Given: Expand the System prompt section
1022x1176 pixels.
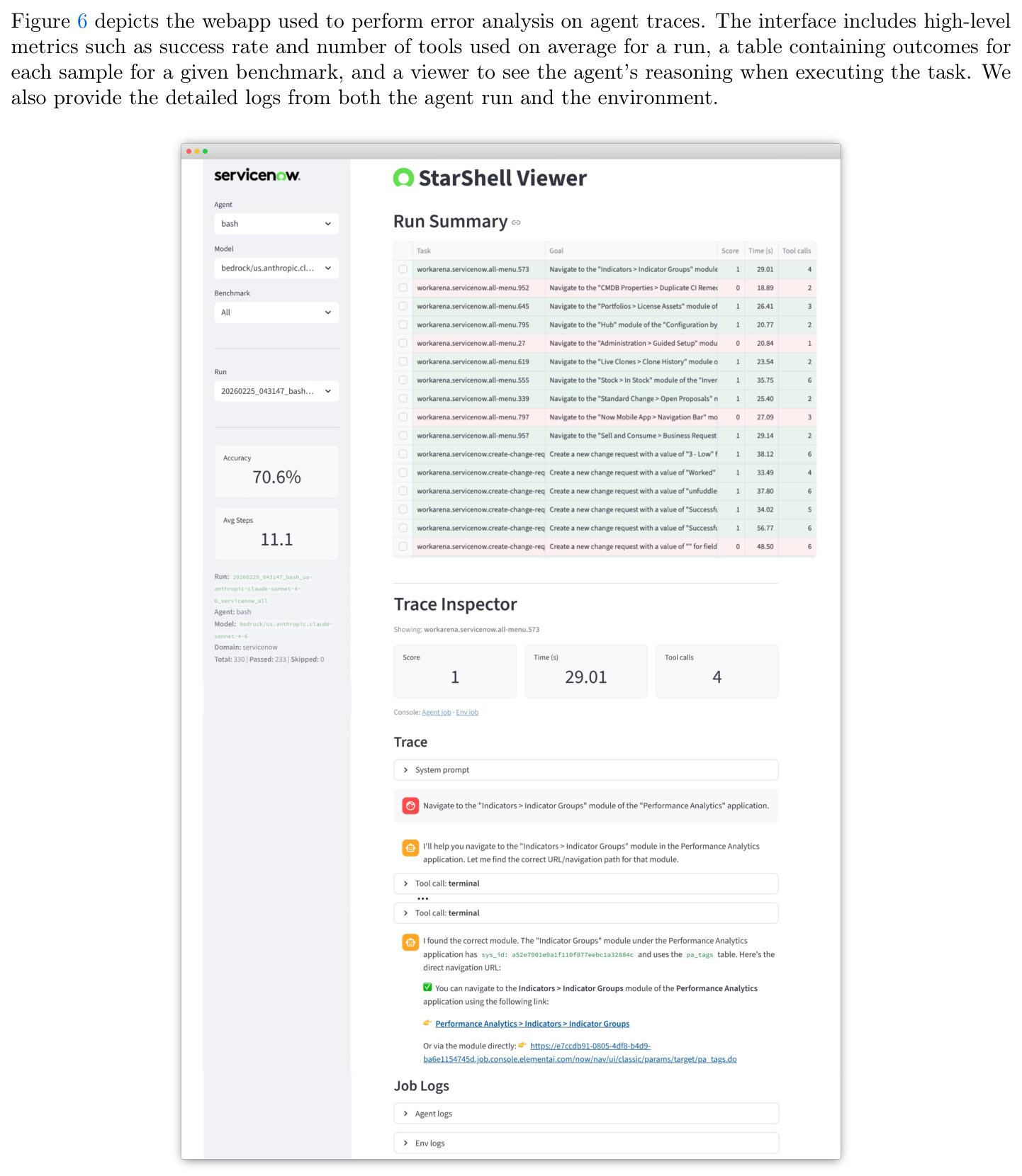Looking at the screenshot, I should pyautogui.click(x=586, y=770).
